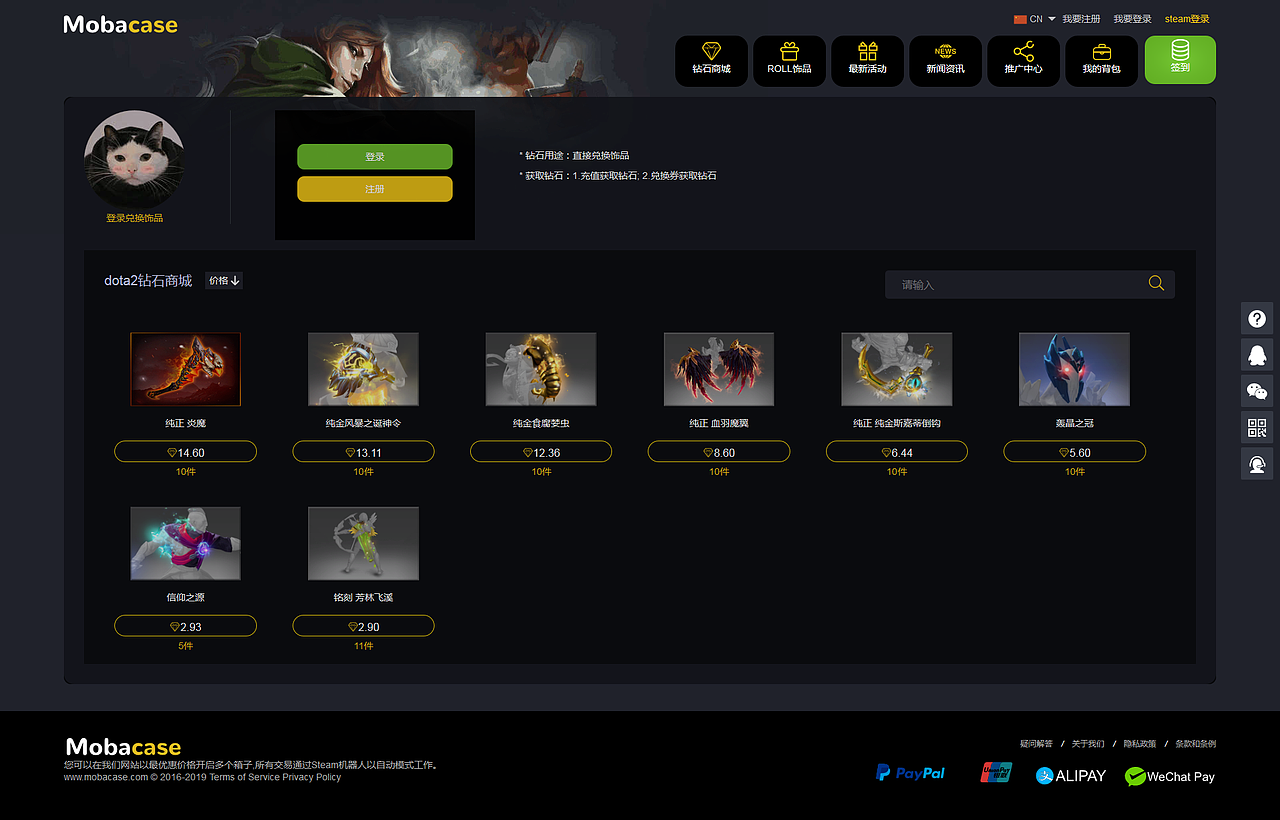Click the 登录兑换饰品 link under avatar
The height and width of the screenshot is (820, 1280).
coord(134,218)
